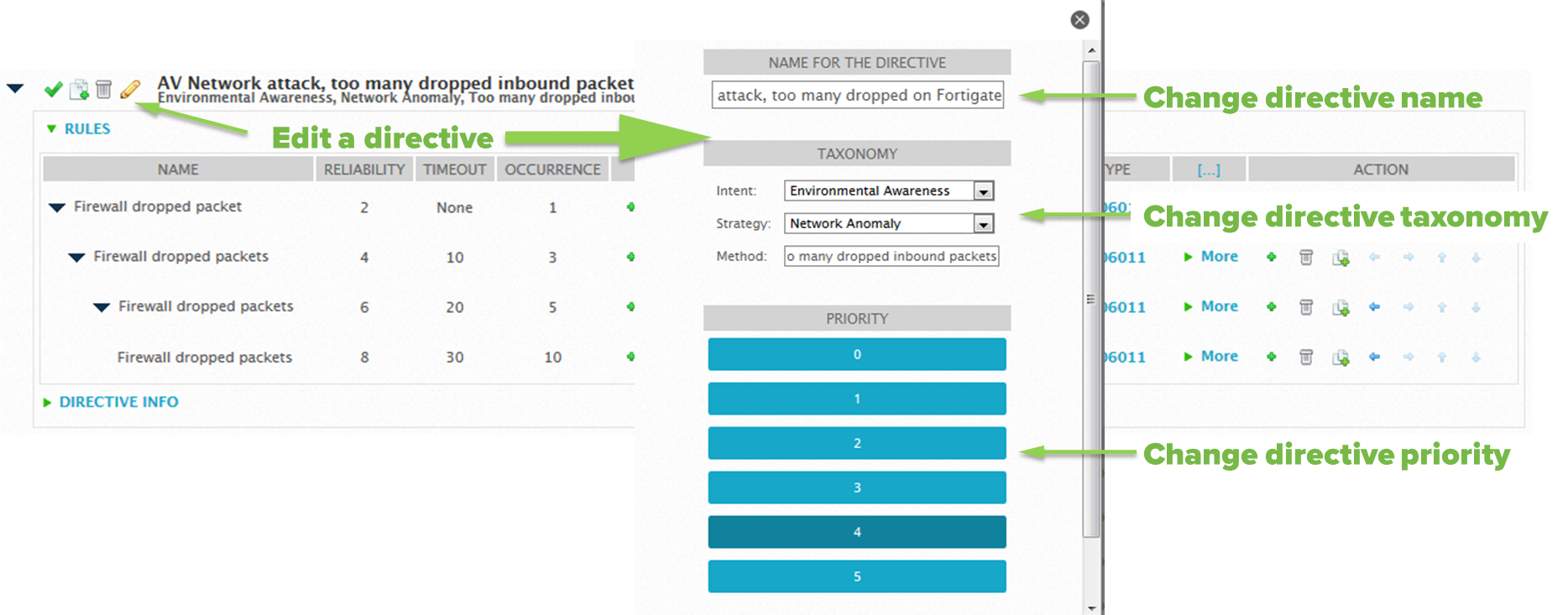
Task: Click the NAME column header
Action: (x=178, y=169)
